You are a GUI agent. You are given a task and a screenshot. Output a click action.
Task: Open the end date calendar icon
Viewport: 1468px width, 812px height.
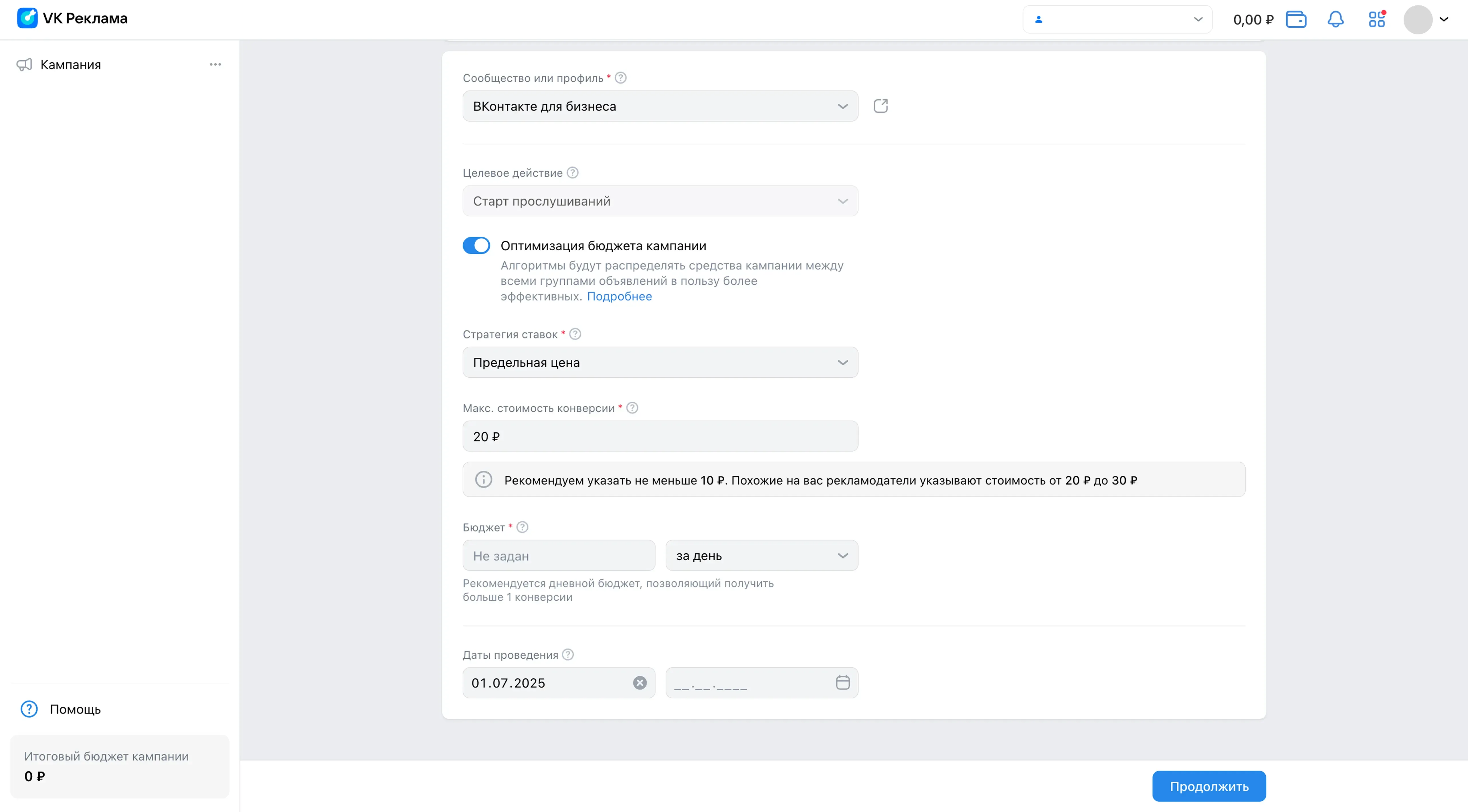[x=843, y=683]
